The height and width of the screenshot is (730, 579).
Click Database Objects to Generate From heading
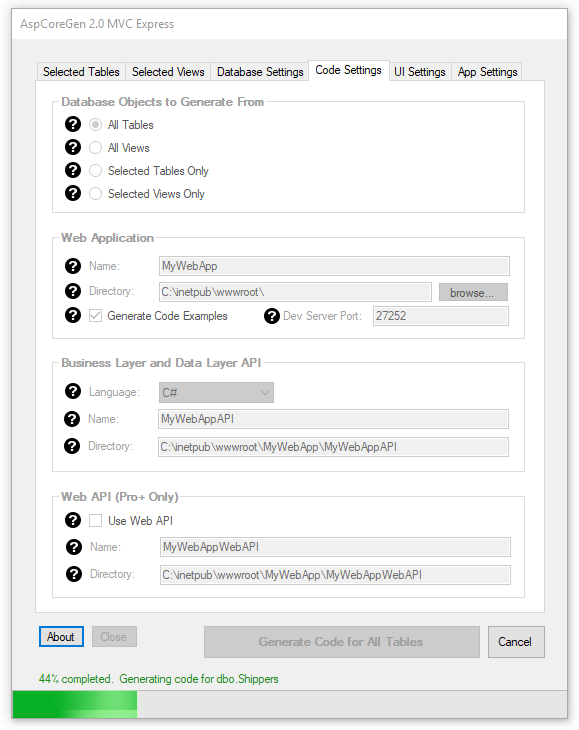point(162,101)
